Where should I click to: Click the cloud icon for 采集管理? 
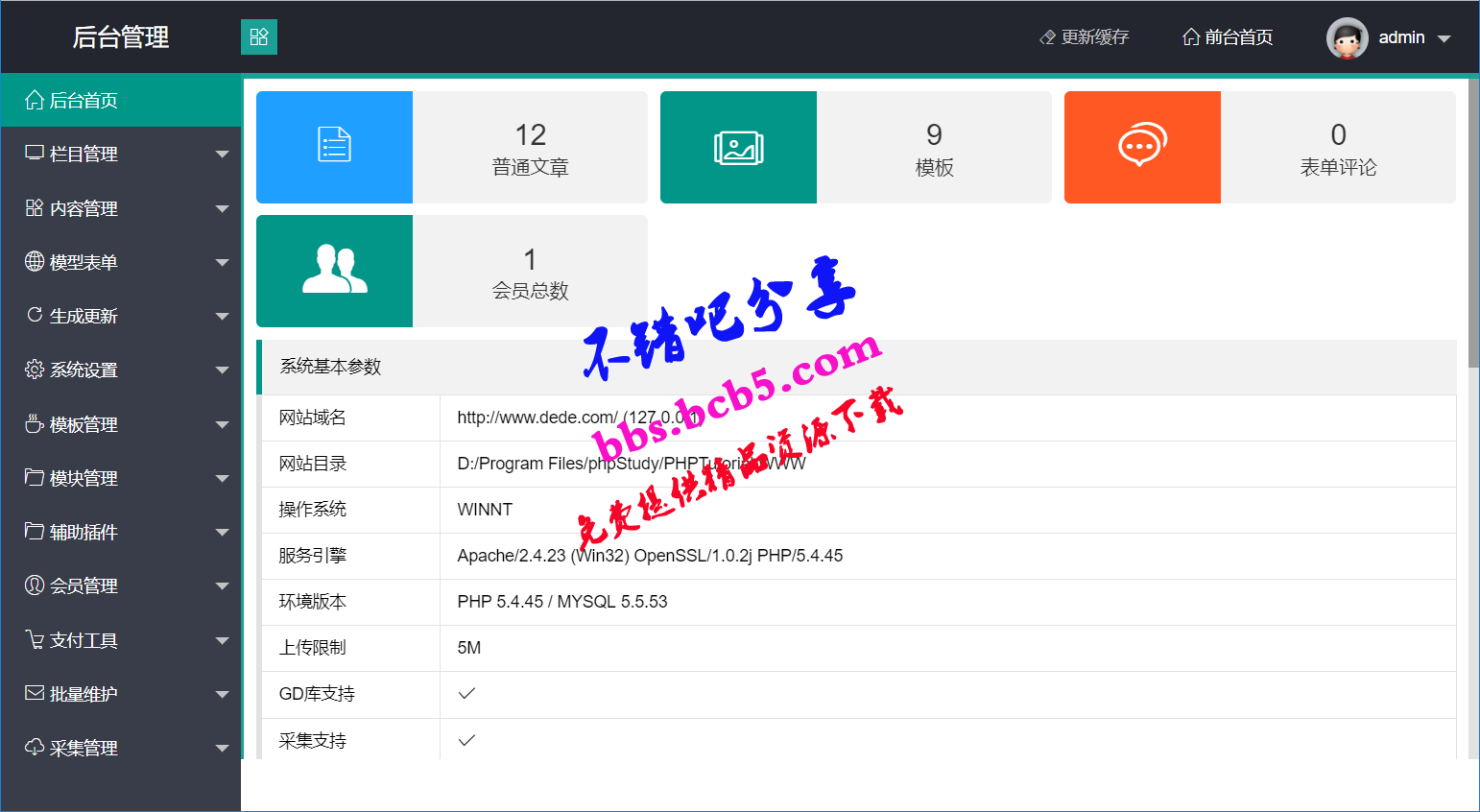tap(35, 747)
